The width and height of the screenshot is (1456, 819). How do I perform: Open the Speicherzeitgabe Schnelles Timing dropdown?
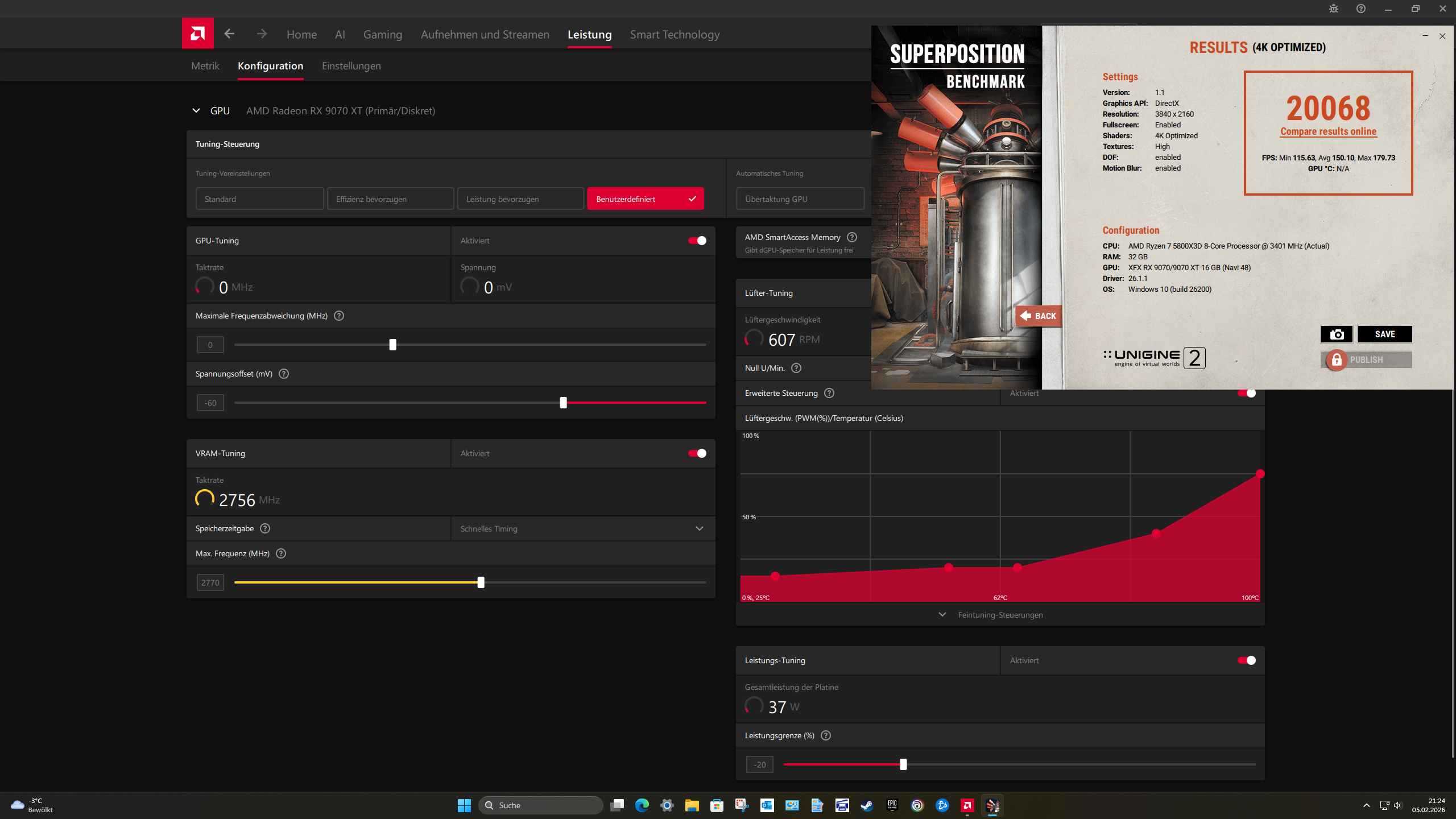[582, 528]
